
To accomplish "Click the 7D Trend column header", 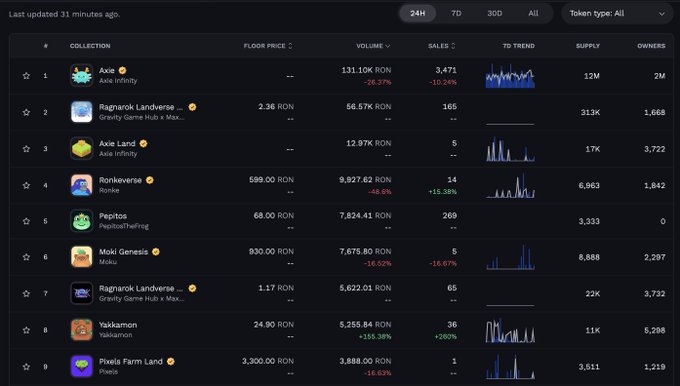I will click(518, 46).
